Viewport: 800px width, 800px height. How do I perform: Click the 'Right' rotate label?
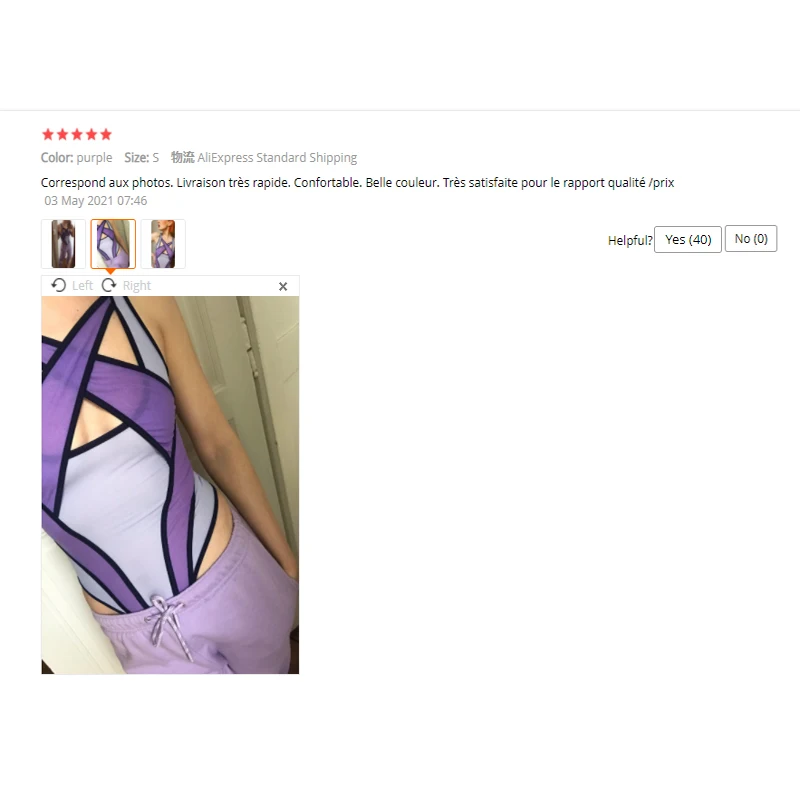[x=137, y=285]
